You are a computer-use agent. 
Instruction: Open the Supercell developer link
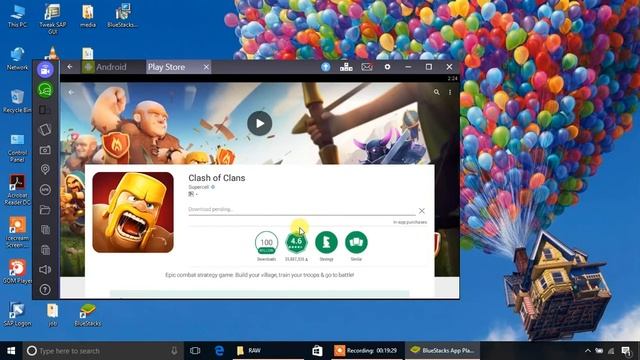(x=199, y=187)
